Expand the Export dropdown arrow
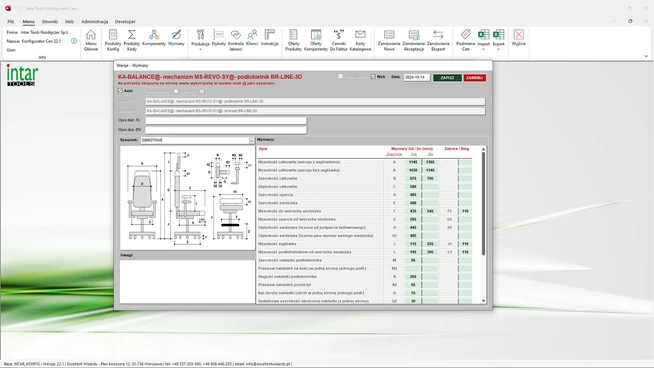 pos(498,50)
